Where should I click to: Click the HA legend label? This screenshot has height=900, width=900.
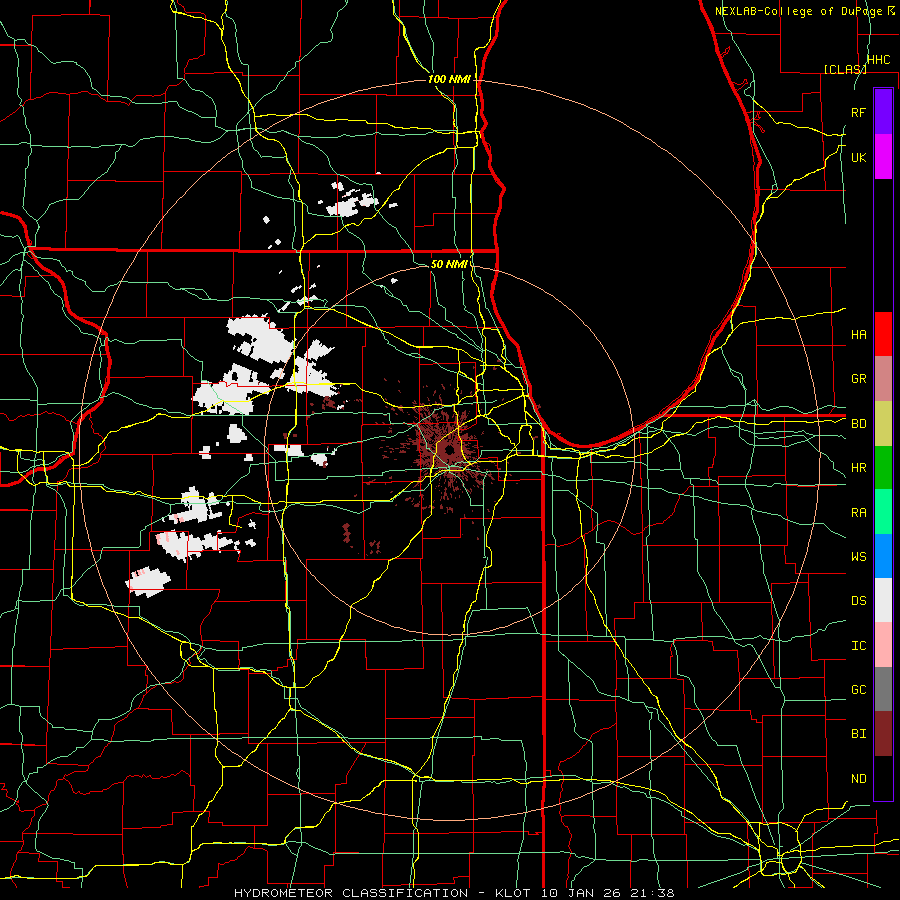(x=858, y=334)
